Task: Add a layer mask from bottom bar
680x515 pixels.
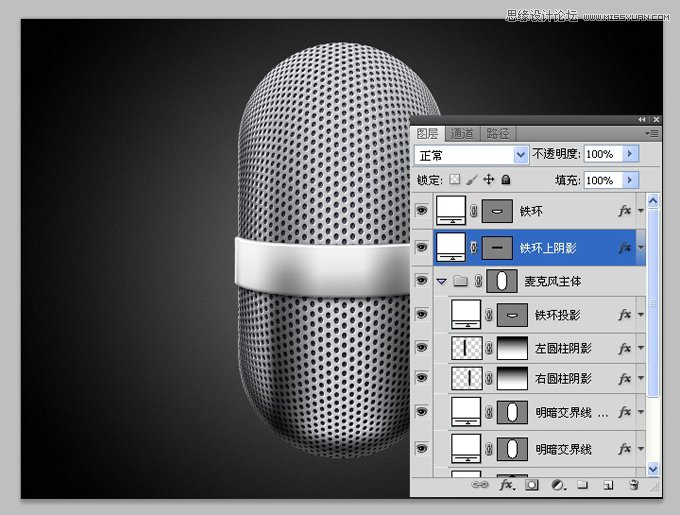Action: (532, 485)
